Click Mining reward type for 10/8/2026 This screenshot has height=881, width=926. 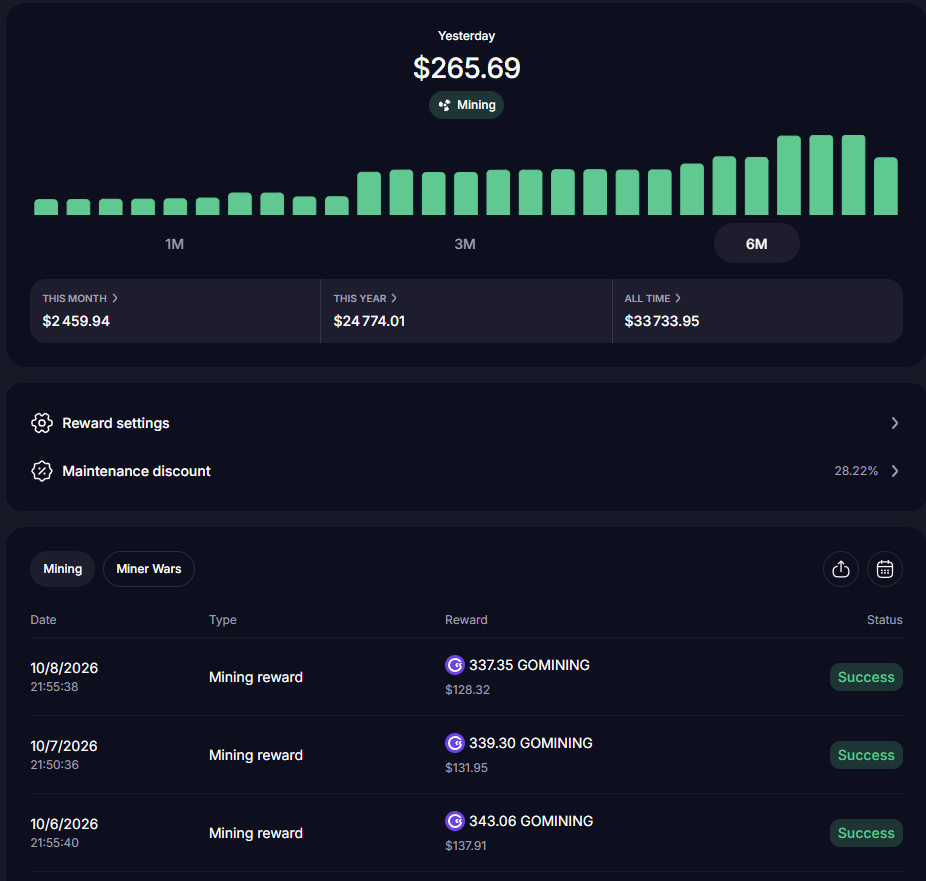click(256, 677)
